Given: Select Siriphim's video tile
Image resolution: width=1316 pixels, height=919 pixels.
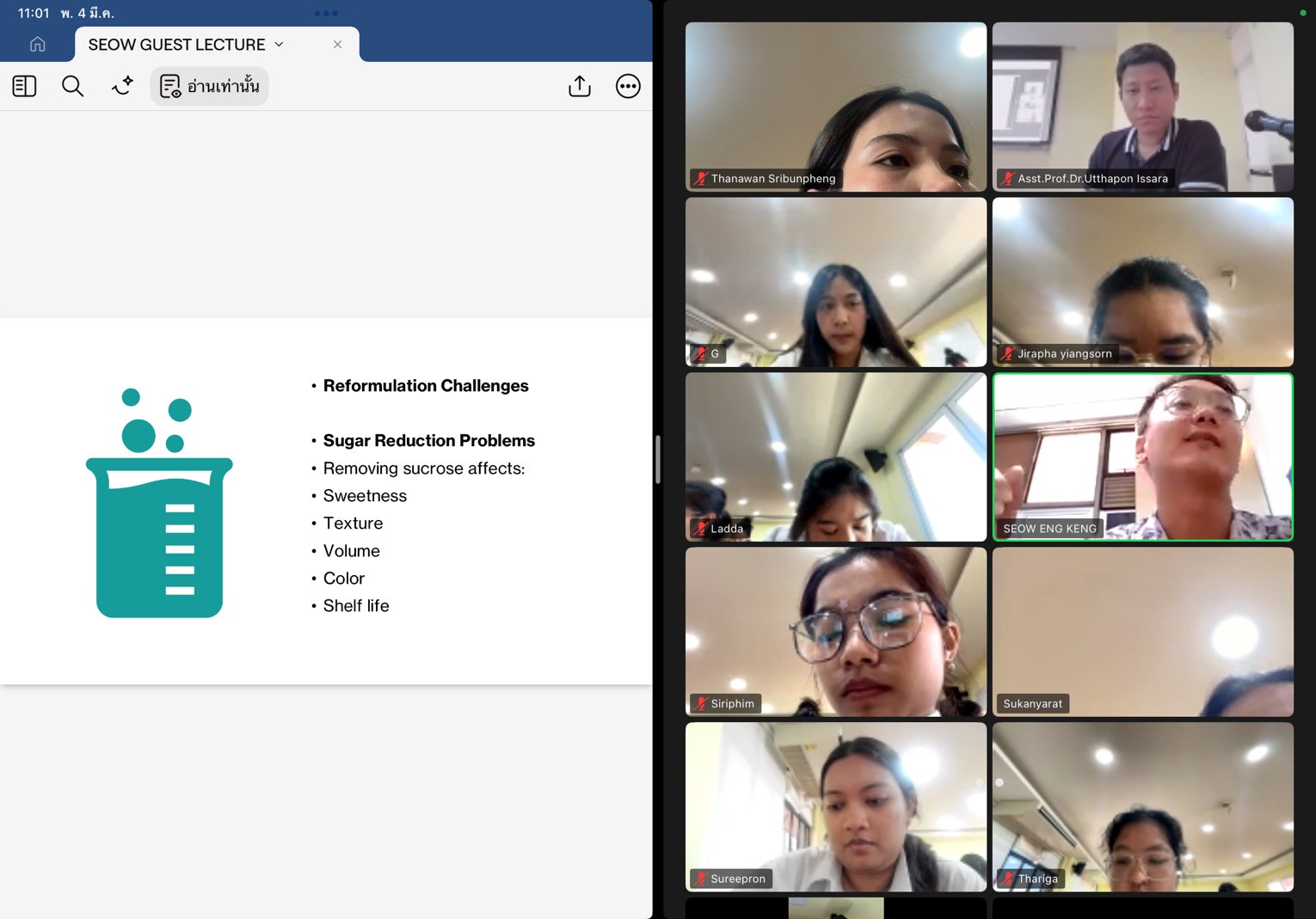Looking at the screenshot, I should pos(835,631).
